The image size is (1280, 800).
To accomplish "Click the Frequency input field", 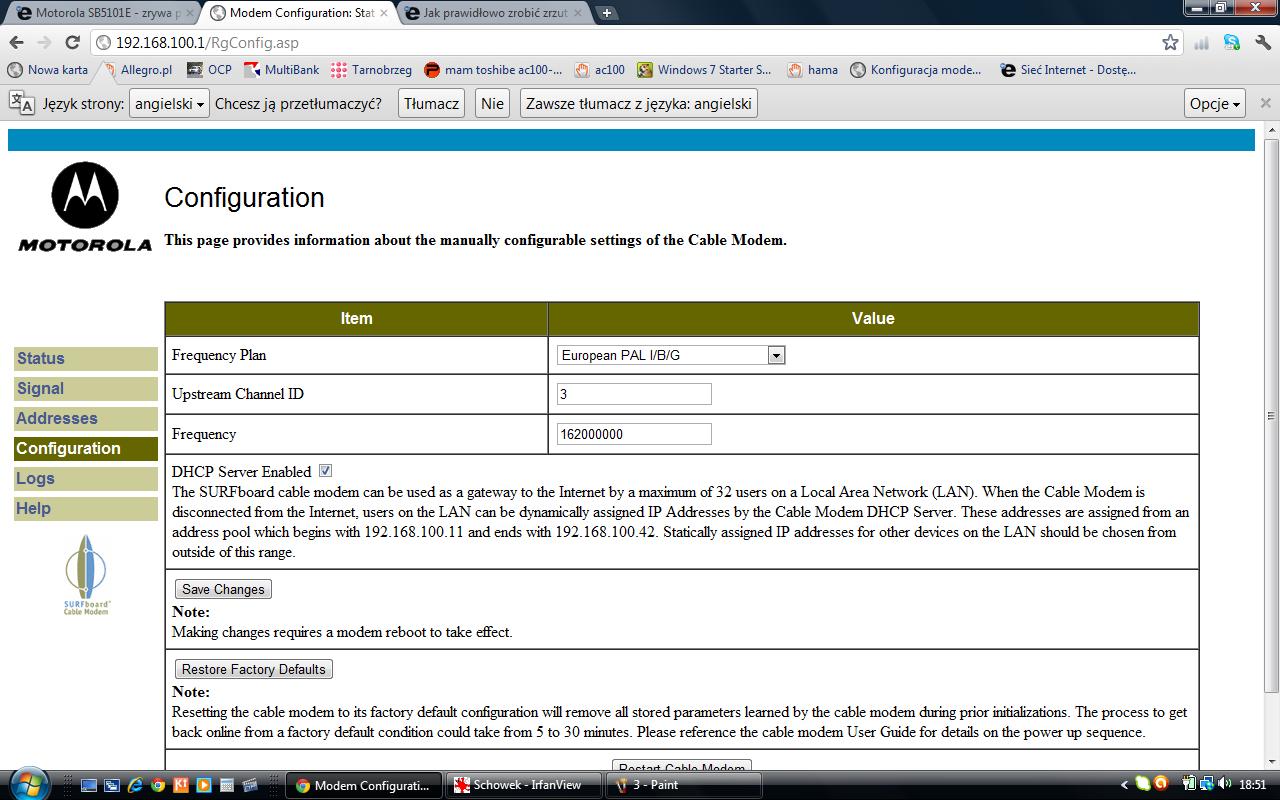I will click(x=634, y=434).
